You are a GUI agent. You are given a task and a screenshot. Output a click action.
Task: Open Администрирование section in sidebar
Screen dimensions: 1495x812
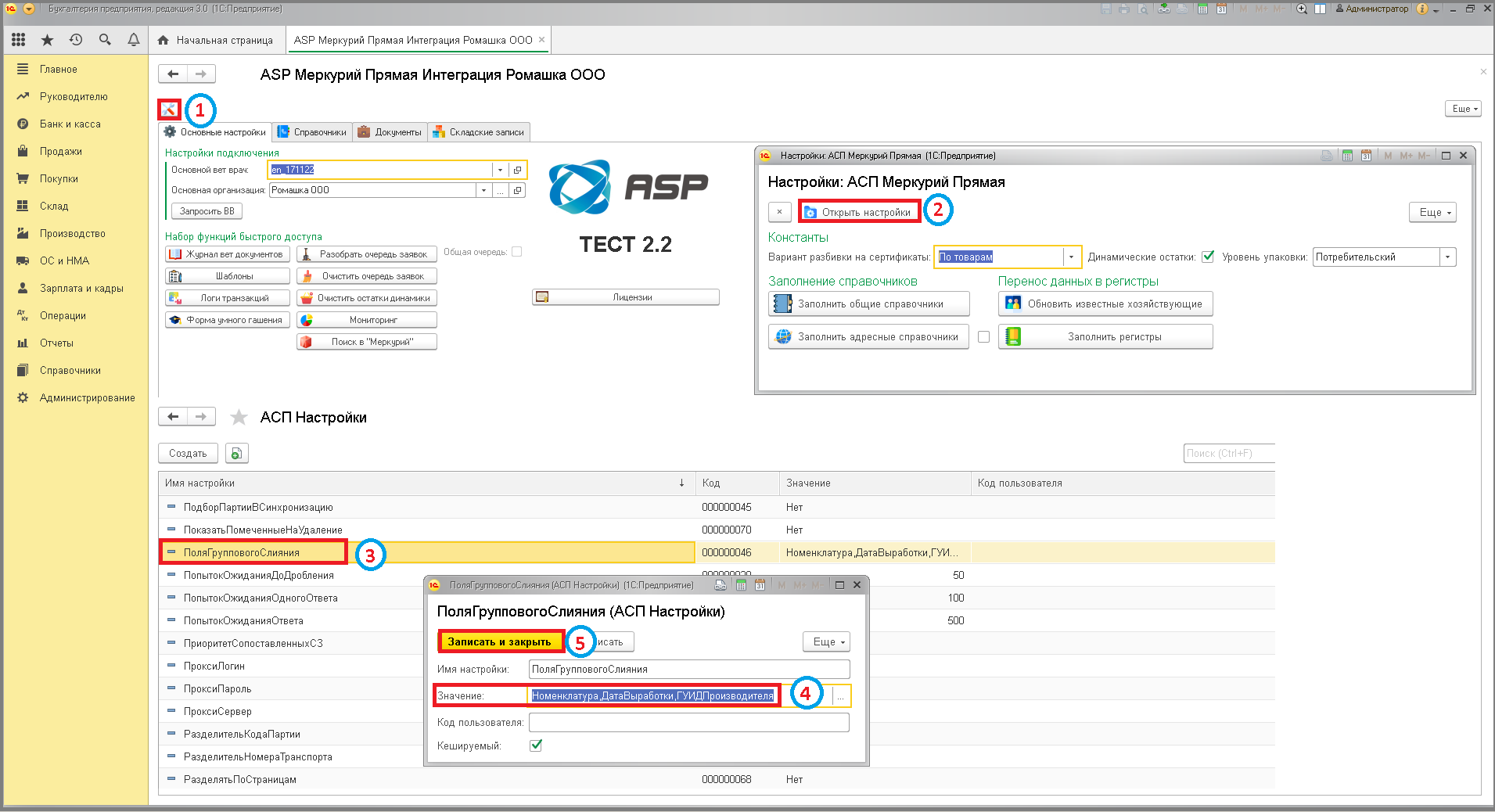pos(87,397)
